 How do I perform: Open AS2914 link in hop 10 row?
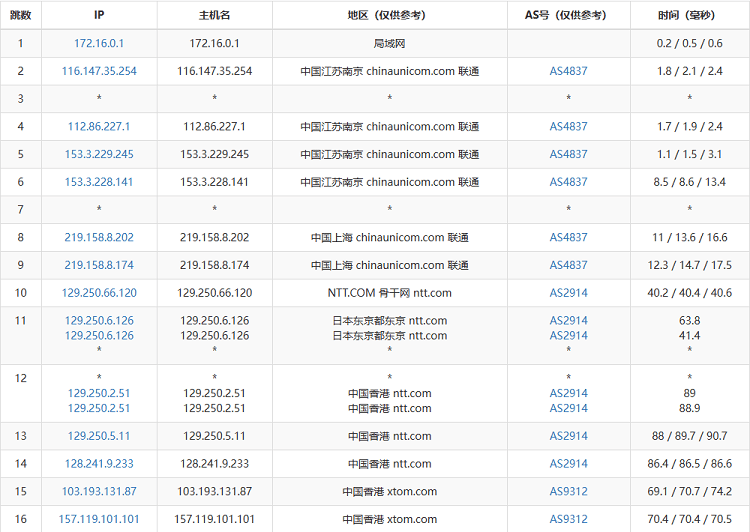click(x=568, y=293)
